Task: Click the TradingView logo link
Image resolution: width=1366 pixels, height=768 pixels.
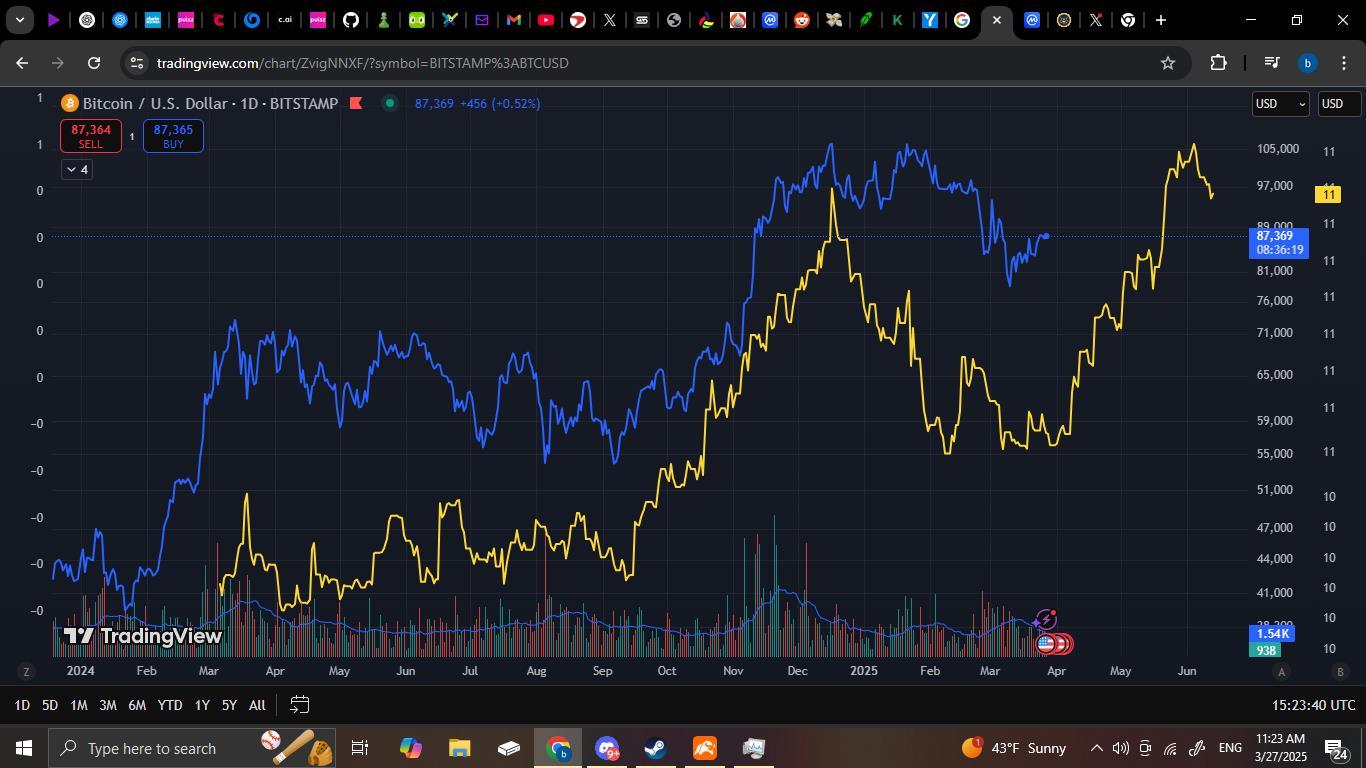Action: pyautogui.click(x=142, y=636)
